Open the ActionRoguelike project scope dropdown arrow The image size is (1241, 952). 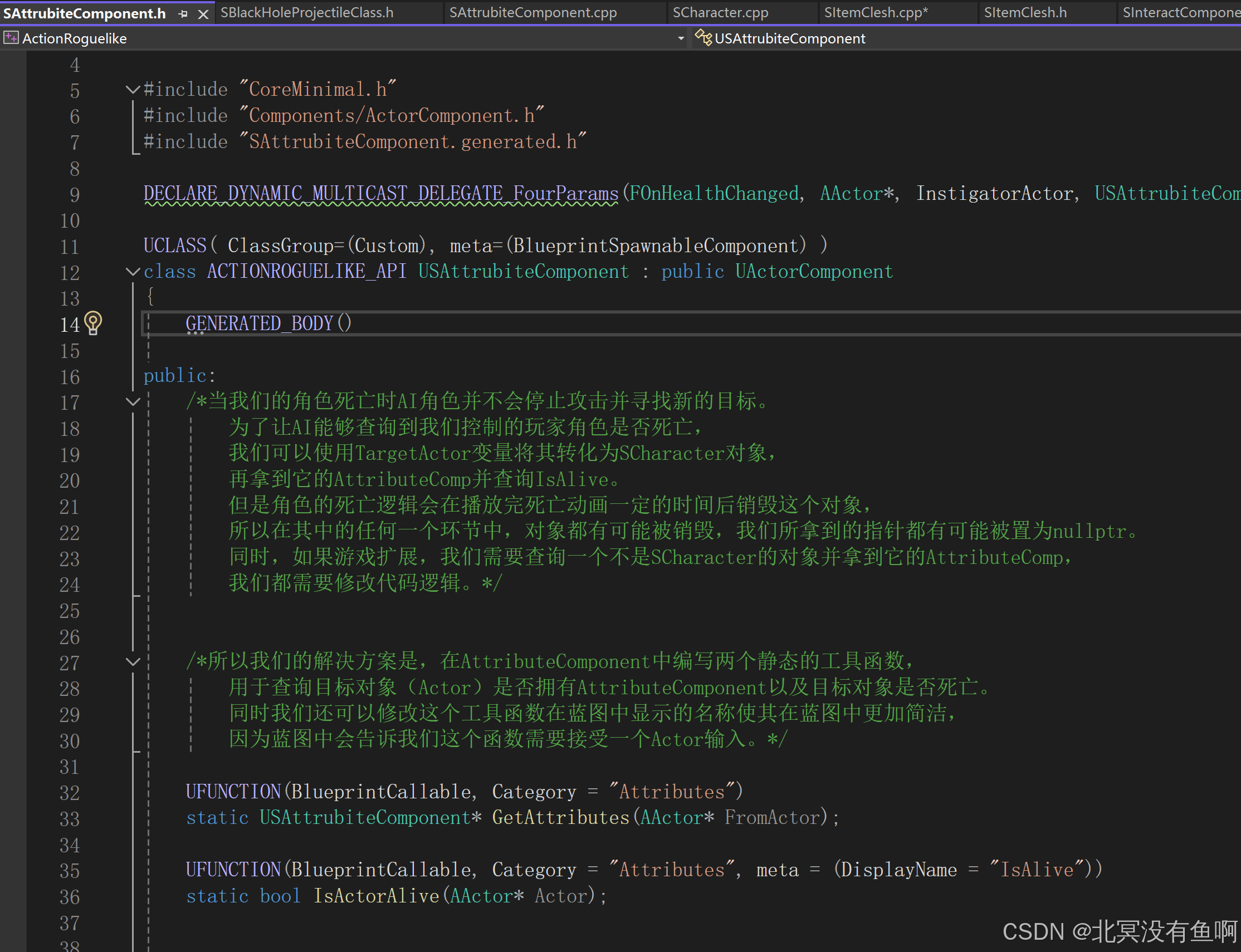point(680,38)
